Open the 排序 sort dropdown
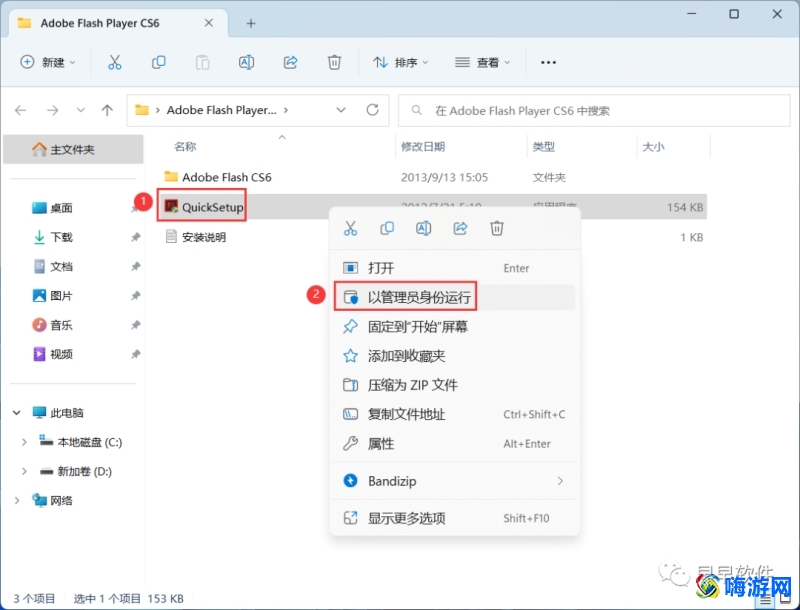The width and height of the screenshot is (800, 610). [401, 62]
